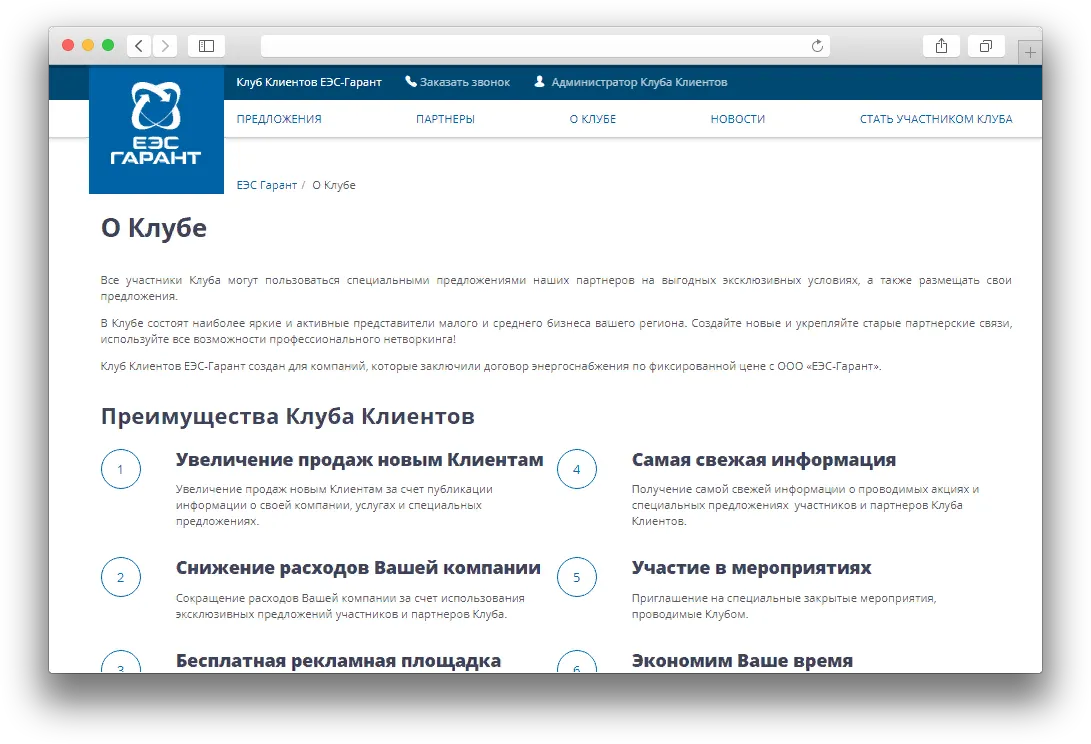The height and width of the screenshot is (744, 1091).
Task: Close the window with the red button
Action: [67, 45]
